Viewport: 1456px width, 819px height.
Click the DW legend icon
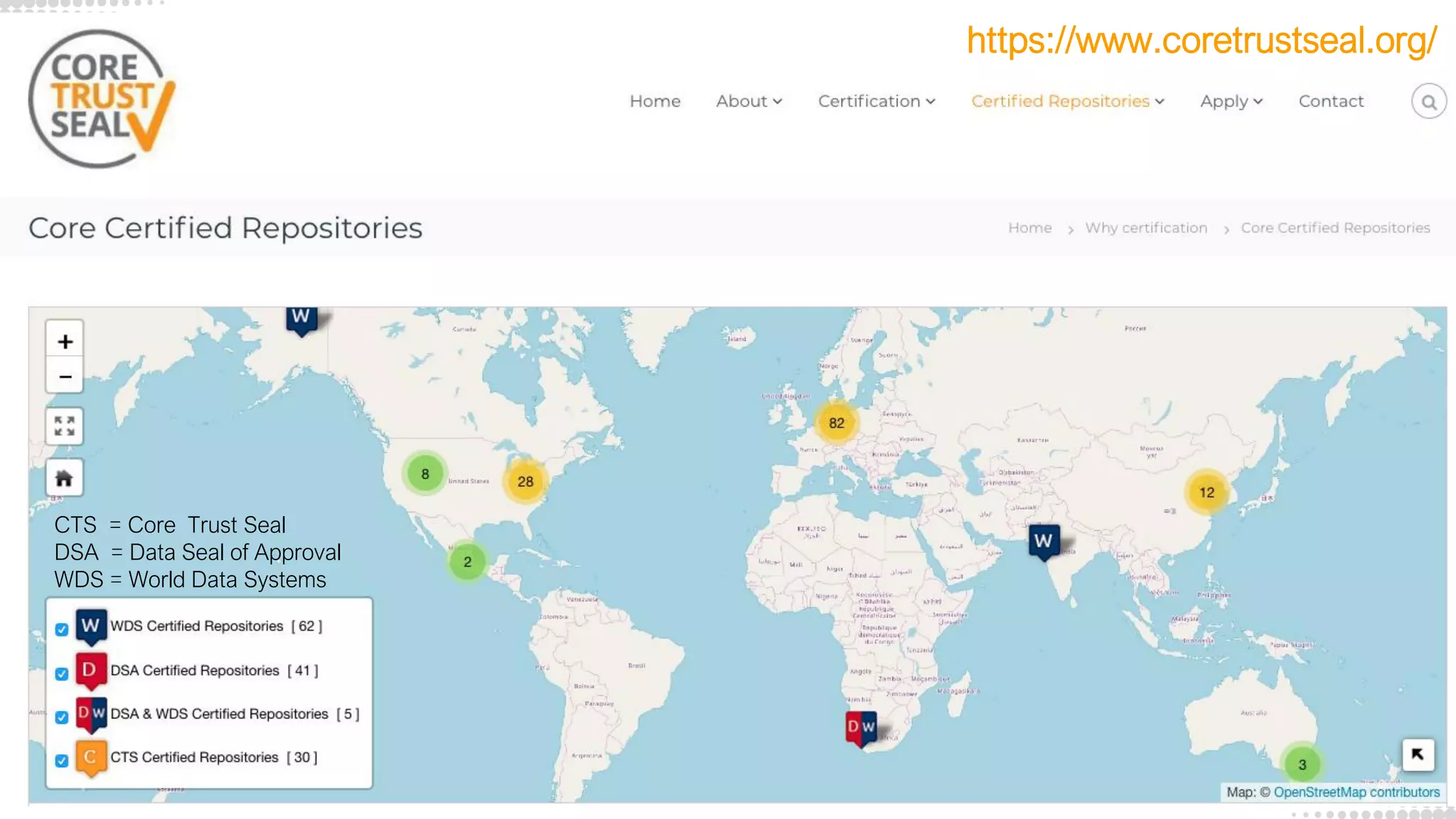[91, 714]
